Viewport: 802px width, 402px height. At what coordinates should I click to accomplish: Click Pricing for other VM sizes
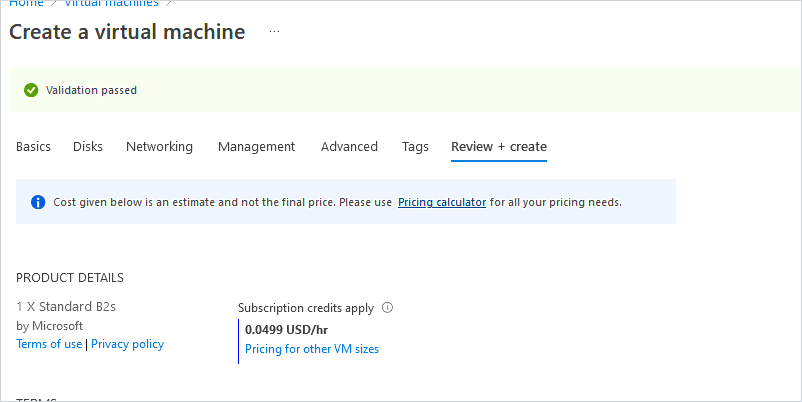(x=312, y=349)
